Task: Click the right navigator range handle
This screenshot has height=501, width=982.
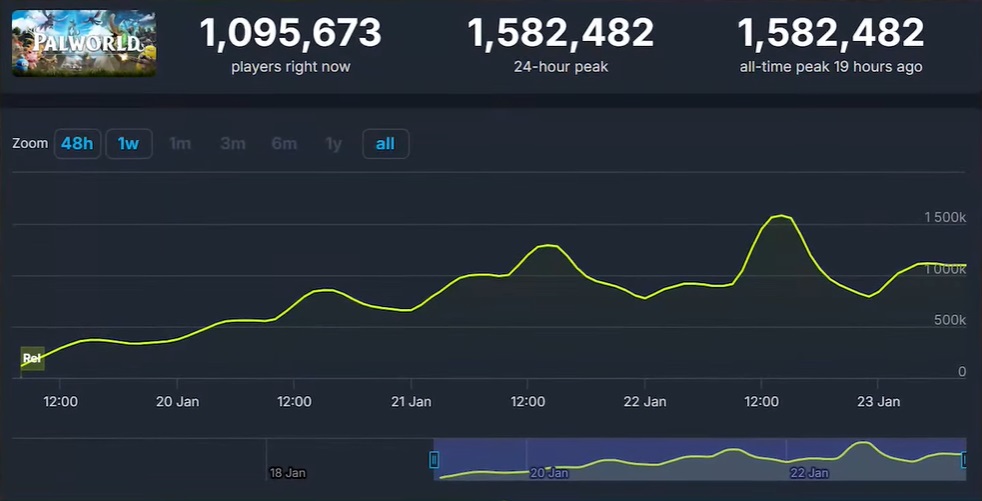Action: click(965, 459)
